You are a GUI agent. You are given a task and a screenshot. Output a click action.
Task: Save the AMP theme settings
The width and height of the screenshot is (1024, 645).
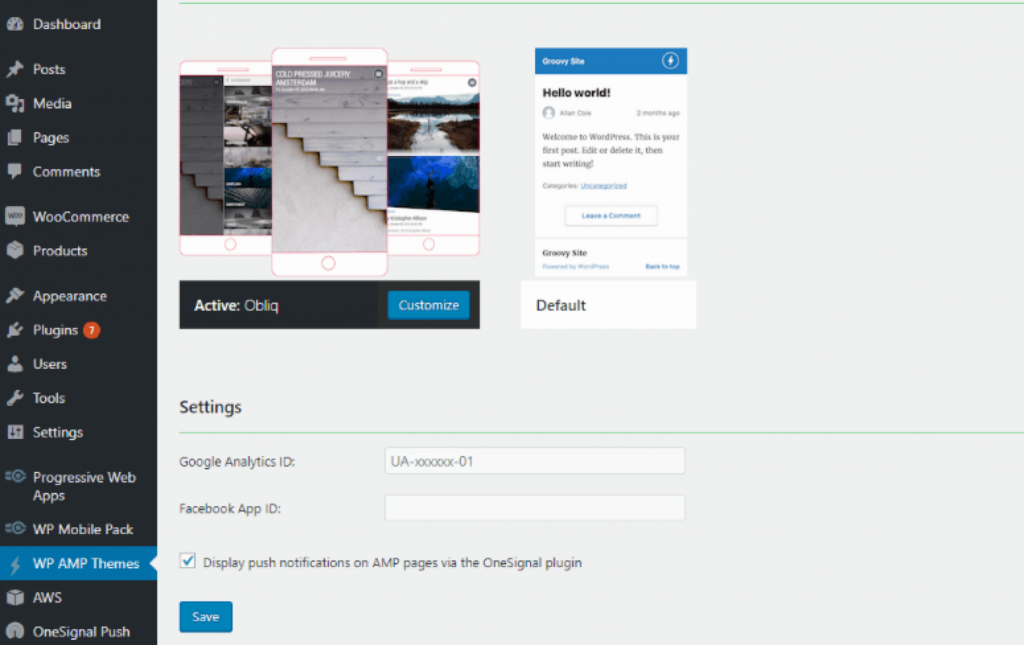(206, 616)
